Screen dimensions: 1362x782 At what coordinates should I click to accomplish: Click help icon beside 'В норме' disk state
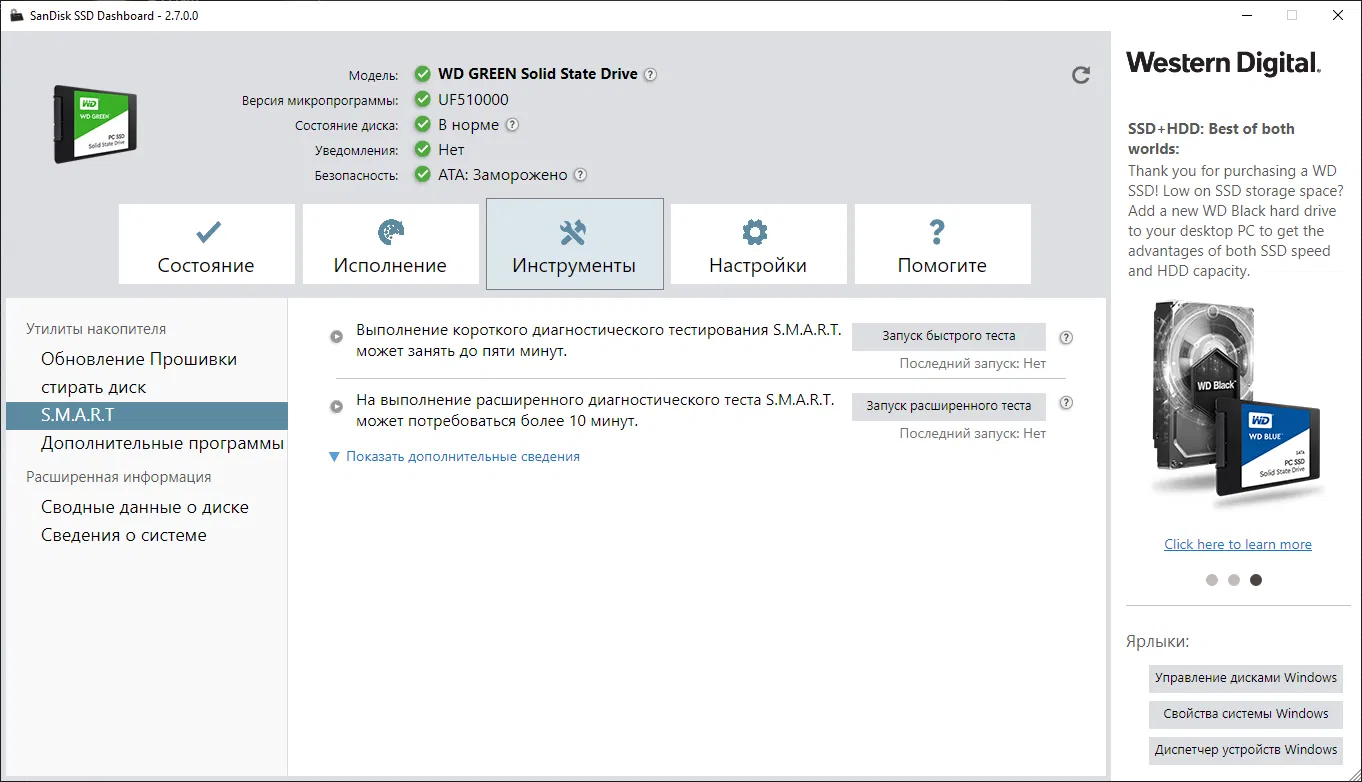pos(512,125)
